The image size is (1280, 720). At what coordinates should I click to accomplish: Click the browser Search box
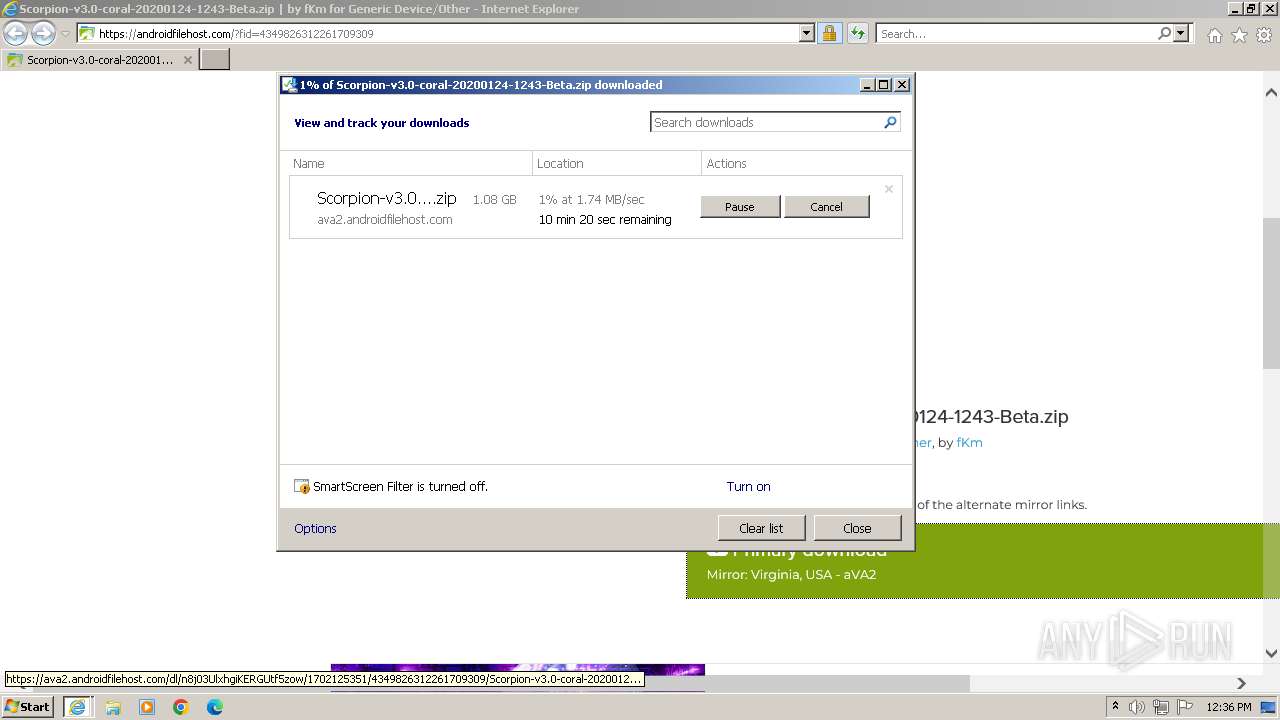coord(1015,33)
